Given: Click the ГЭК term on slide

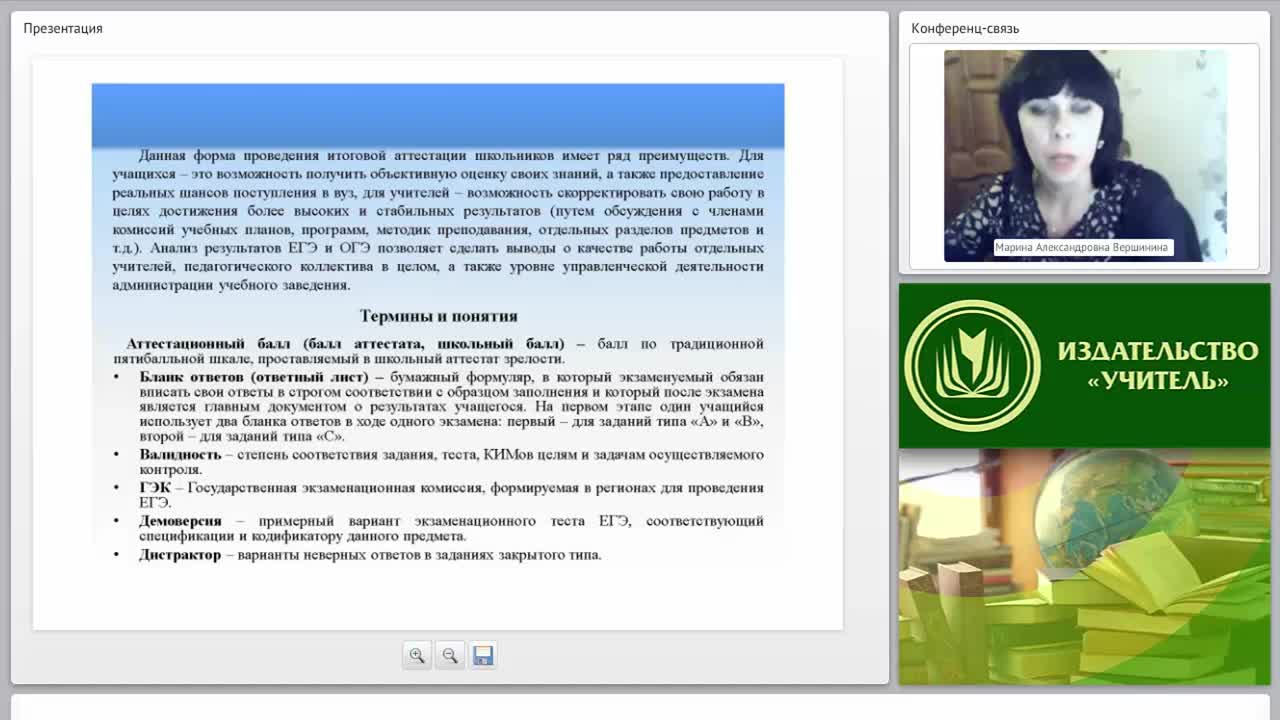Looking at the screenshot, I should 155,488.
